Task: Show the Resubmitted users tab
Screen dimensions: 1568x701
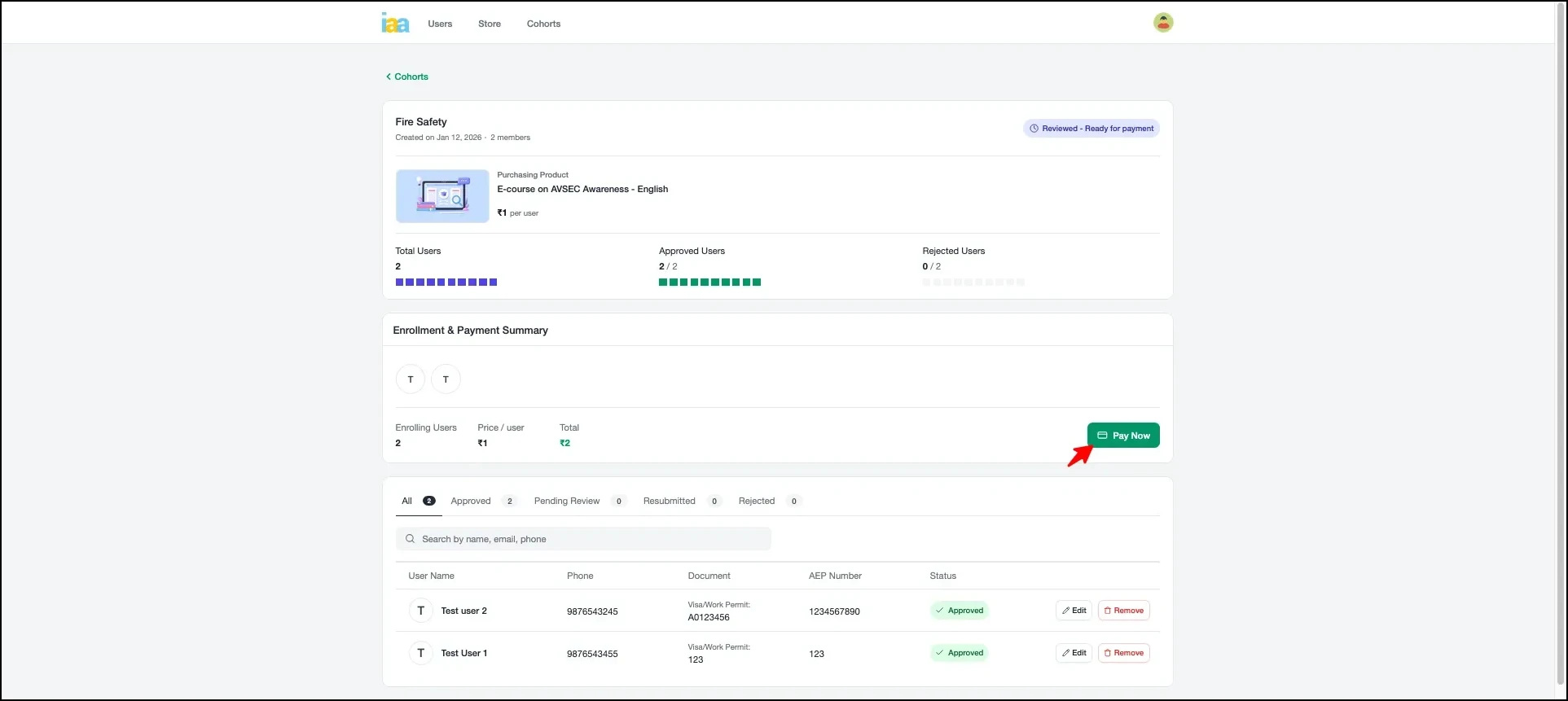Action: click(670, 501)
